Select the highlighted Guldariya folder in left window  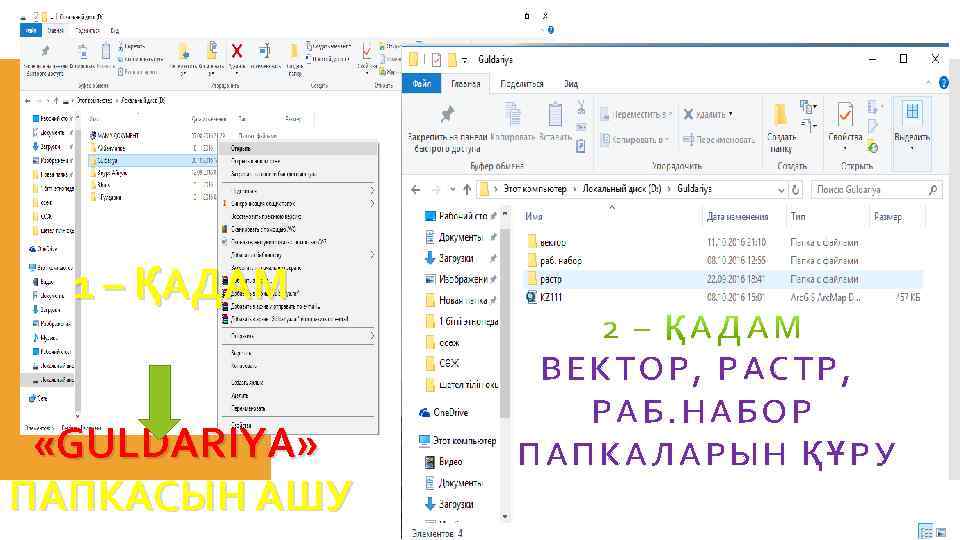tap(152, 160)
